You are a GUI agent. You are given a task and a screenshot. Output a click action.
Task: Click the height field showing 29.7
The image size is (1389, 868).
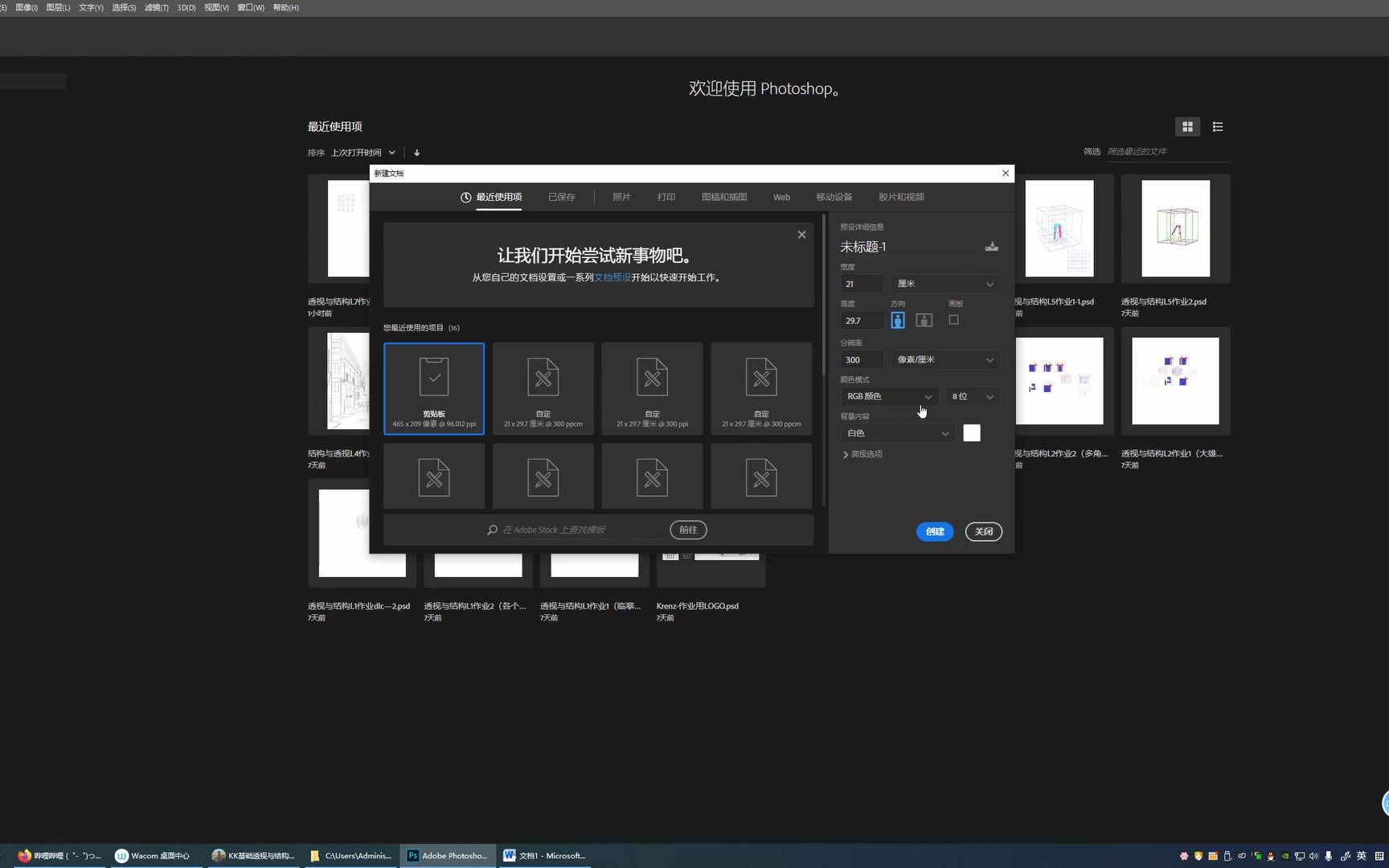[862, 321]
